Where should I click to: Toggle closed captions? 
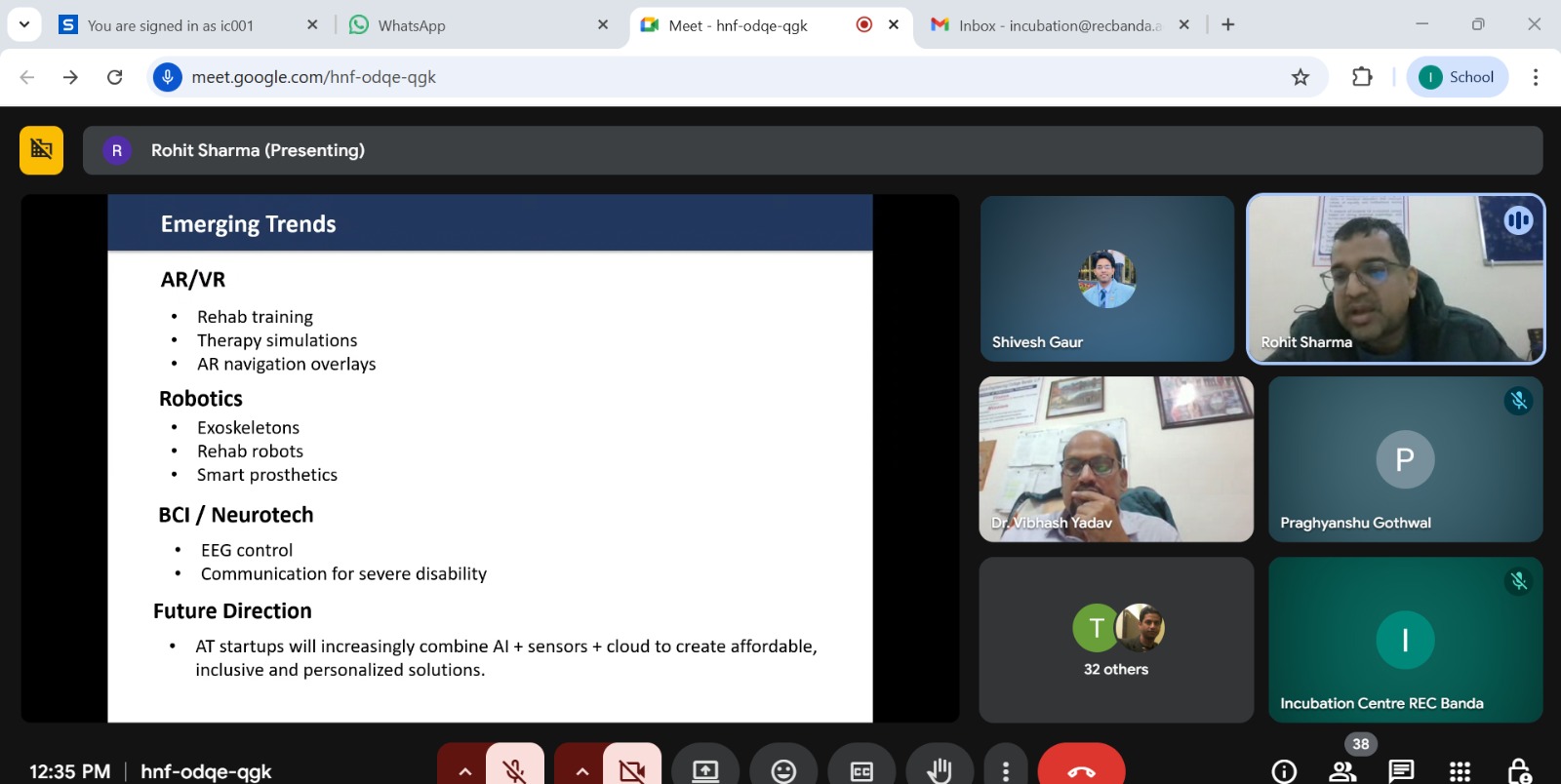pos(861,770)
